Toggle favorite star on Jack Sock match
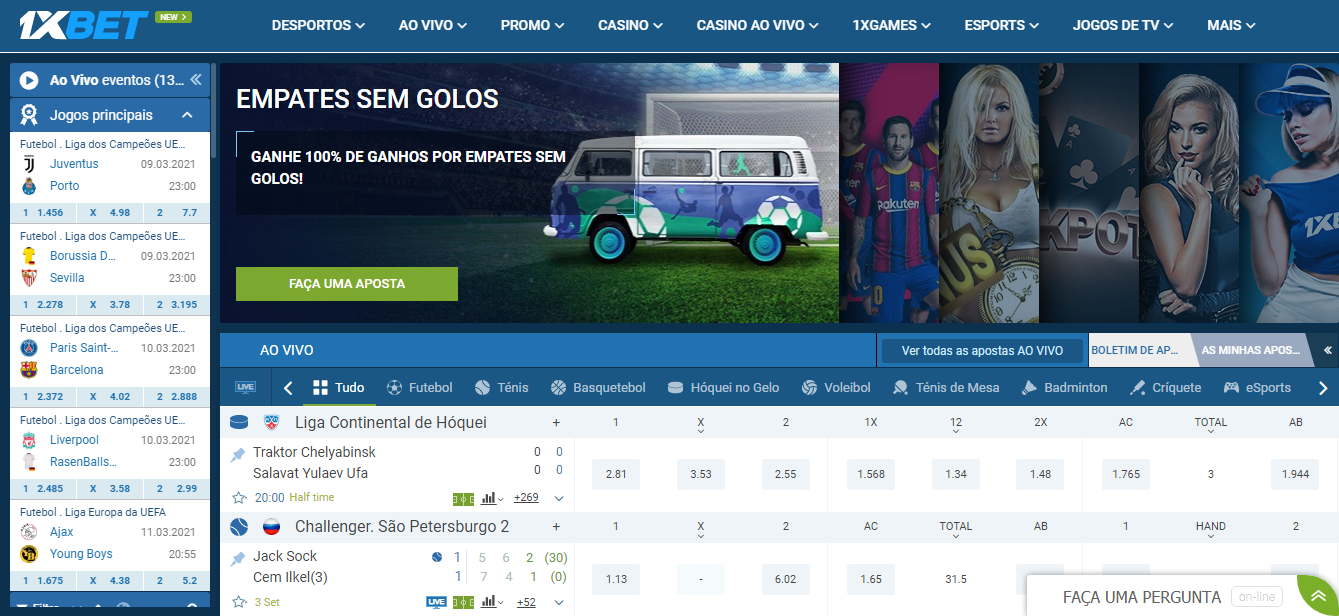 (x=239, y=602)
